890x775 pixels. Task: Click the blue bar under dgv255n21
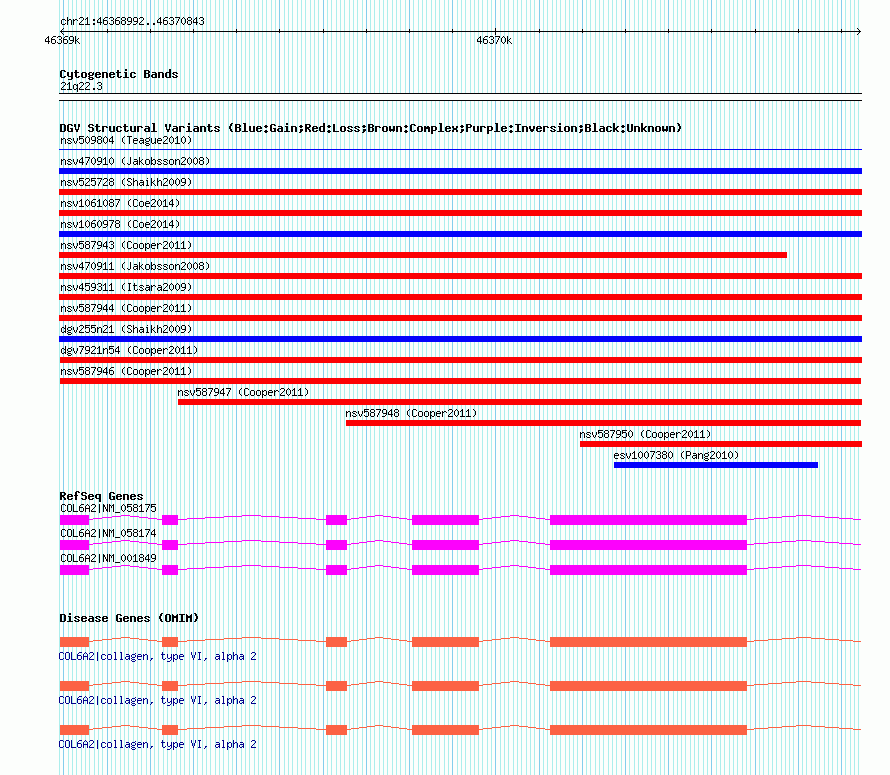point(460,339)
